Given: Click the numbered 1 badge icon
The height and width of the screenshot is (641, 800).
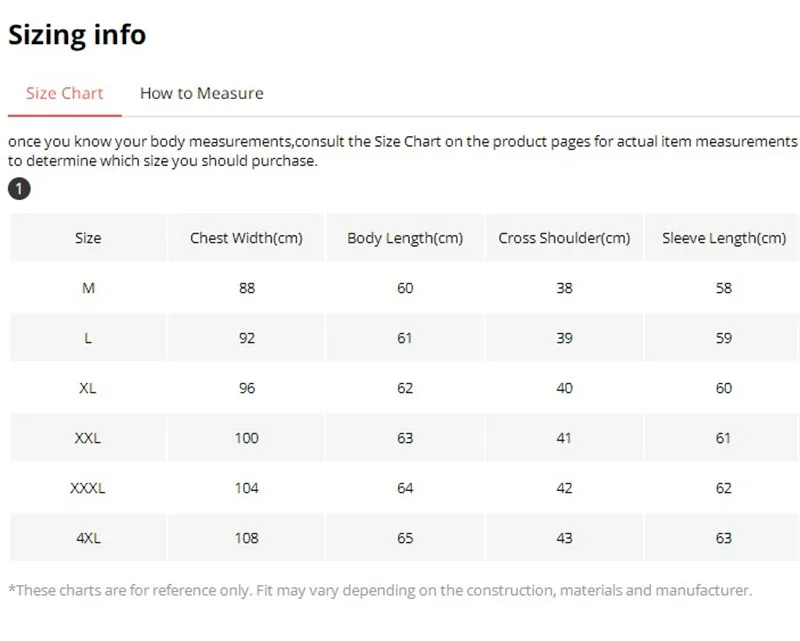Looking at the screenshot, I should click(19, 189).
